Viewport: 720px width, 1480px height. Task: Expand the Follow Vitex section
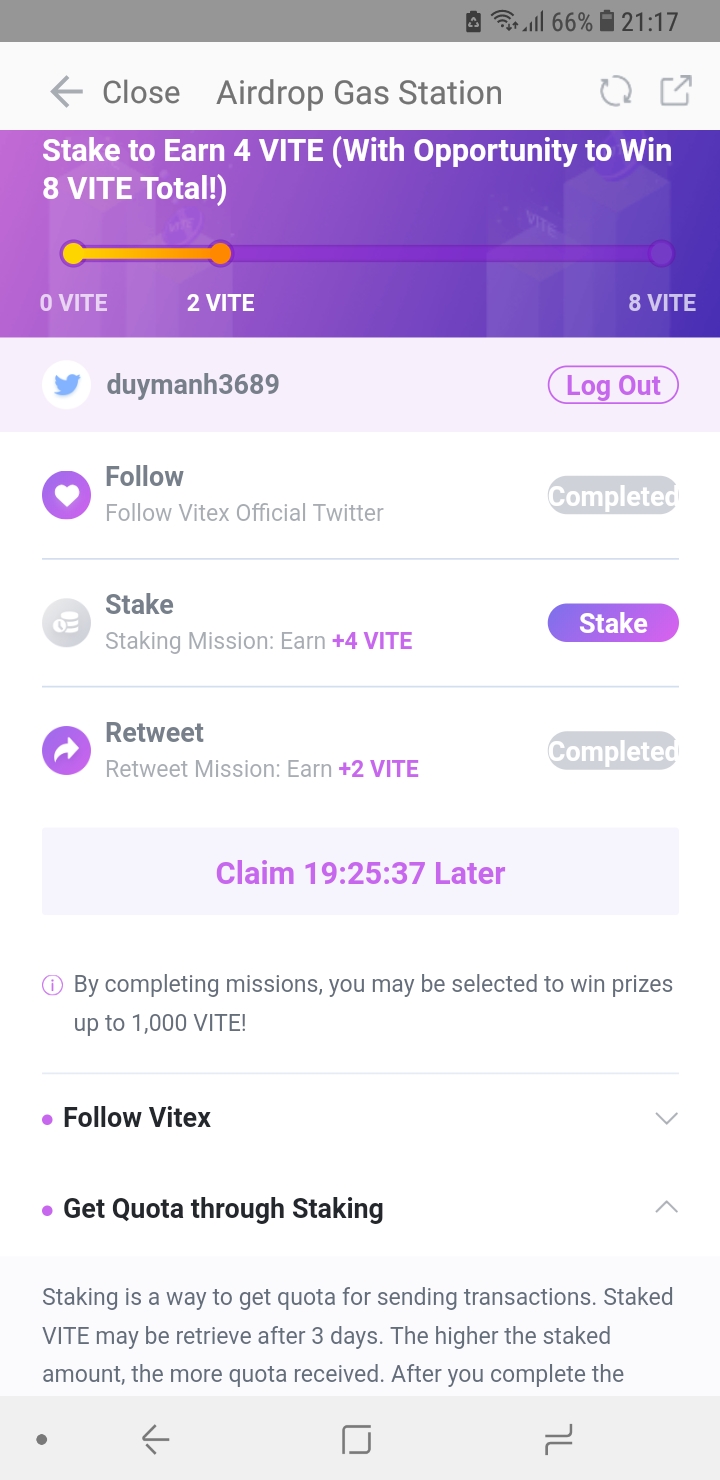[666, 1118]
